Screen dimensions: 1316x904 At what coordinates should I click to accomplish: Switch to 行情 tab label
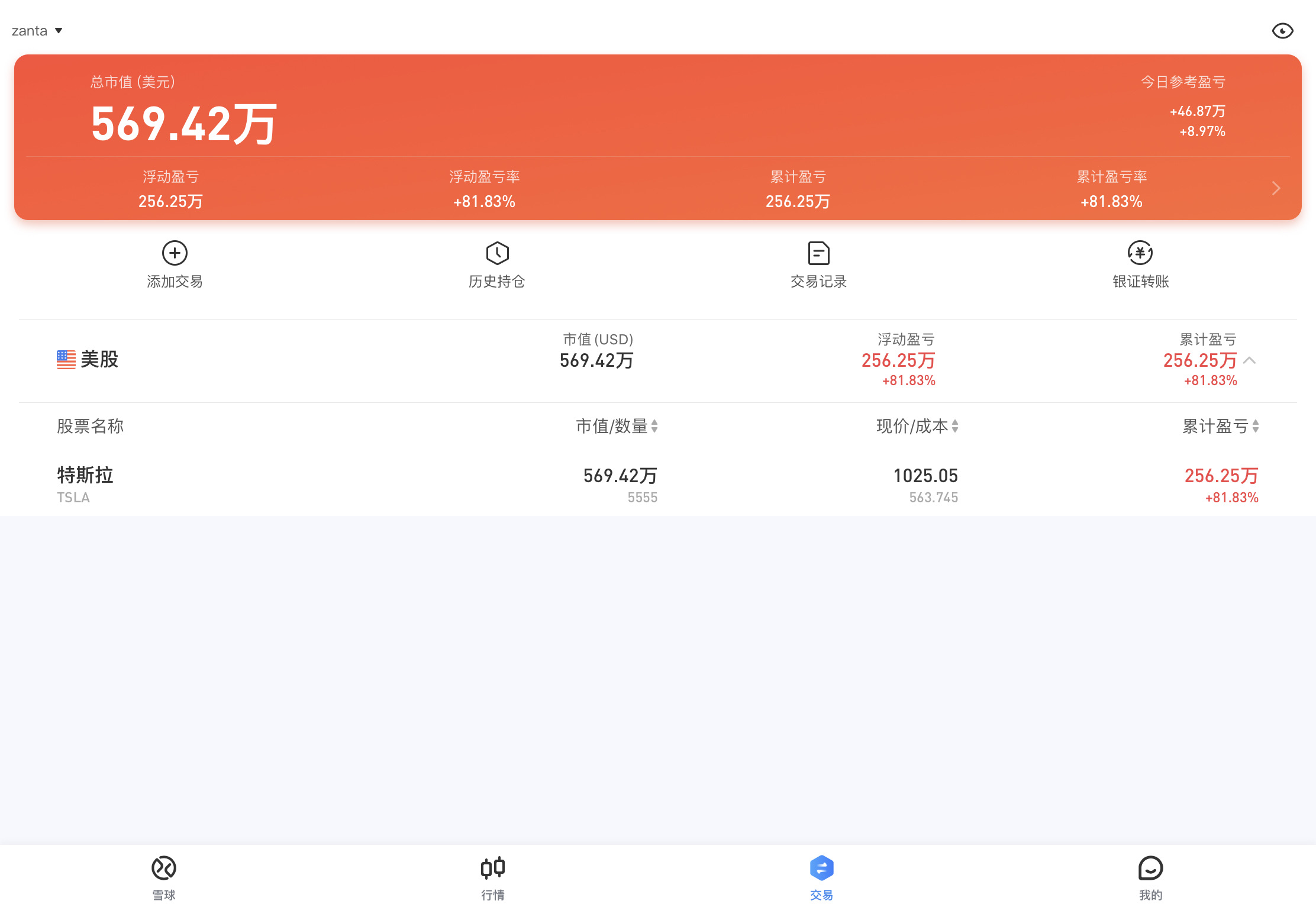(492, 895)
